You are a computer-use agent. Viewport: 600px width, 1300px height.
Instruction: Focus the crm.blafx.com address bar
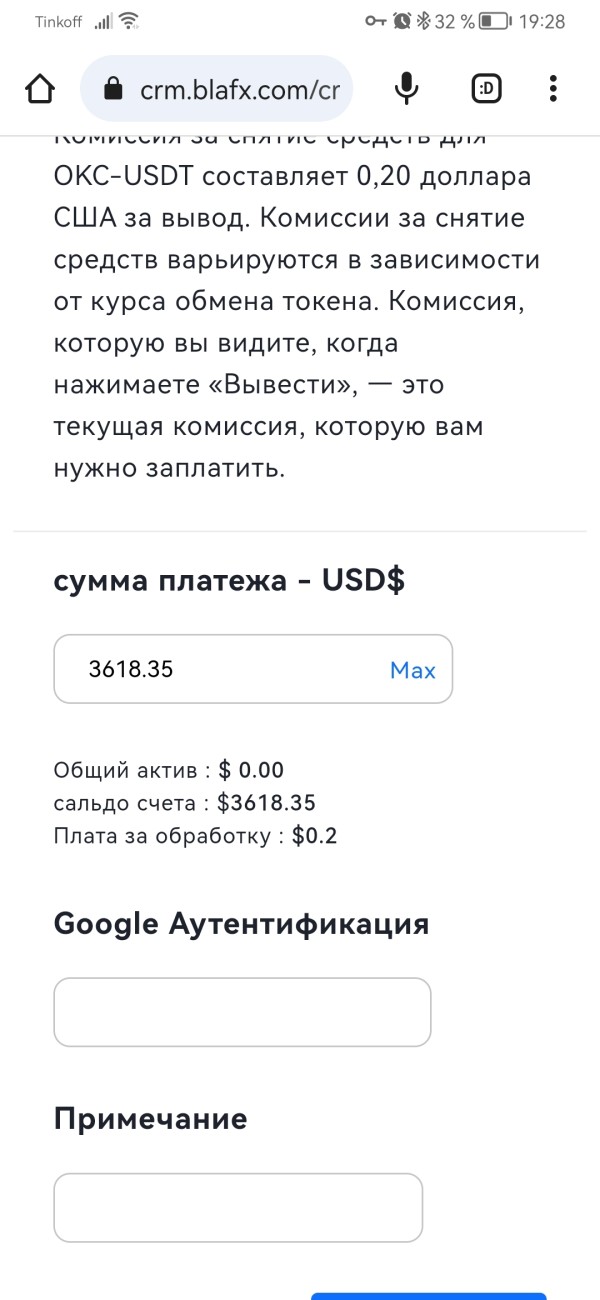[238, 90]
